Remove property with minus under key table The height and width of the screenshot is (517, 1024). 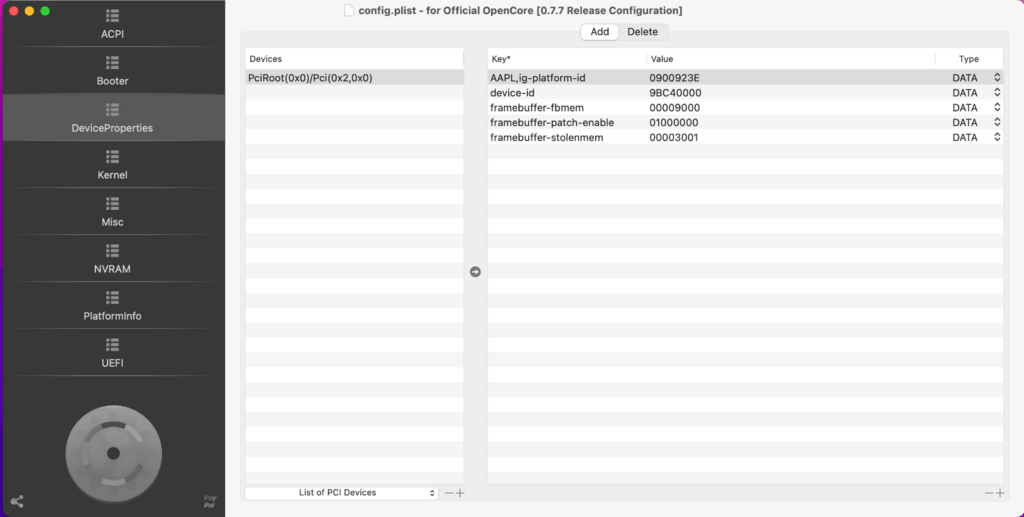[989, 493]
